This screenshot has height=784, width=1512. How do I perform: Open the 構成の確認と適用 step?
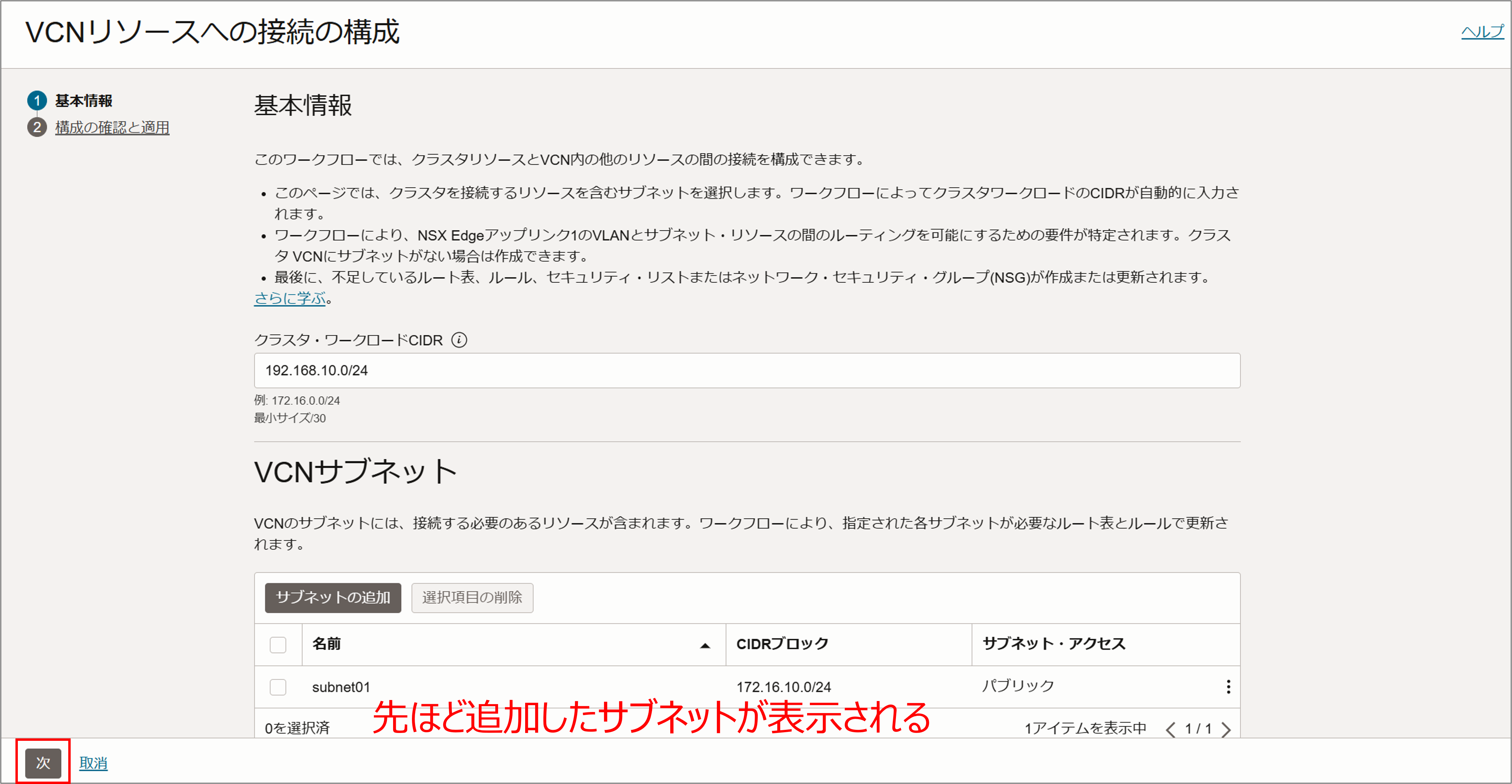[x=112, y=127]
